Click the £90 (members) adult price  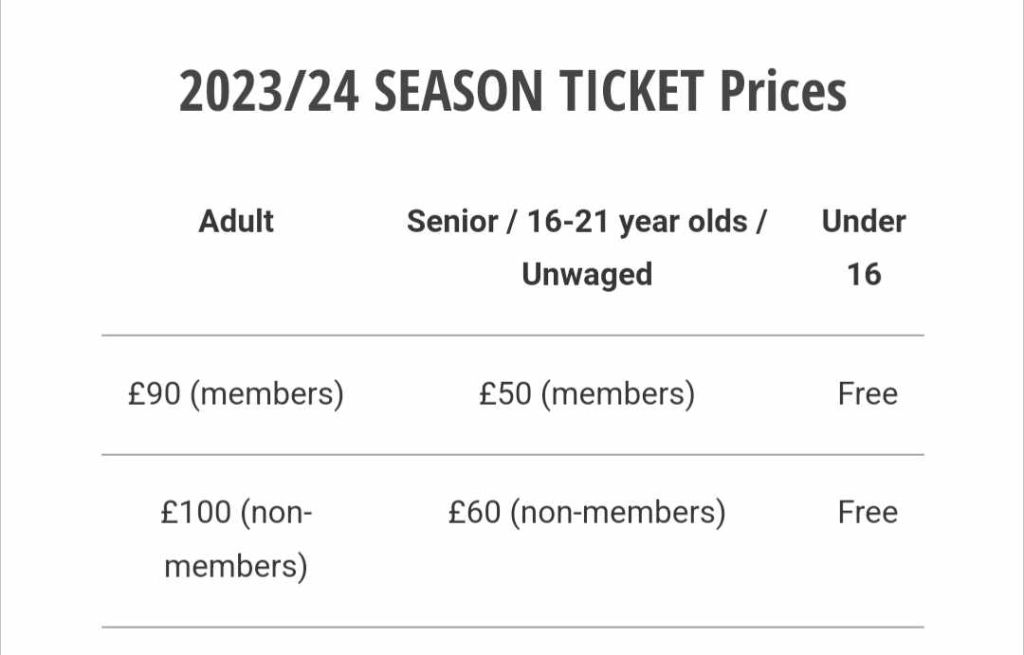(x=236, y=394)
